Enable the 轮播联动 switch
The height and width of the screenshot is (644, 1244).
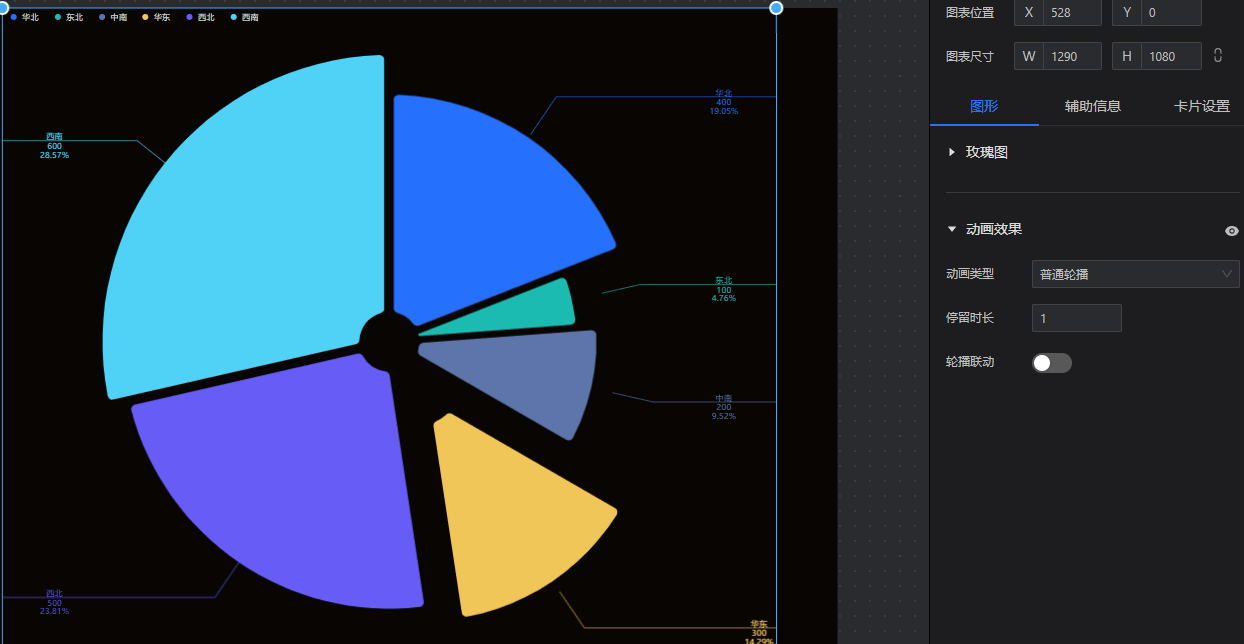pos(1051,363)
